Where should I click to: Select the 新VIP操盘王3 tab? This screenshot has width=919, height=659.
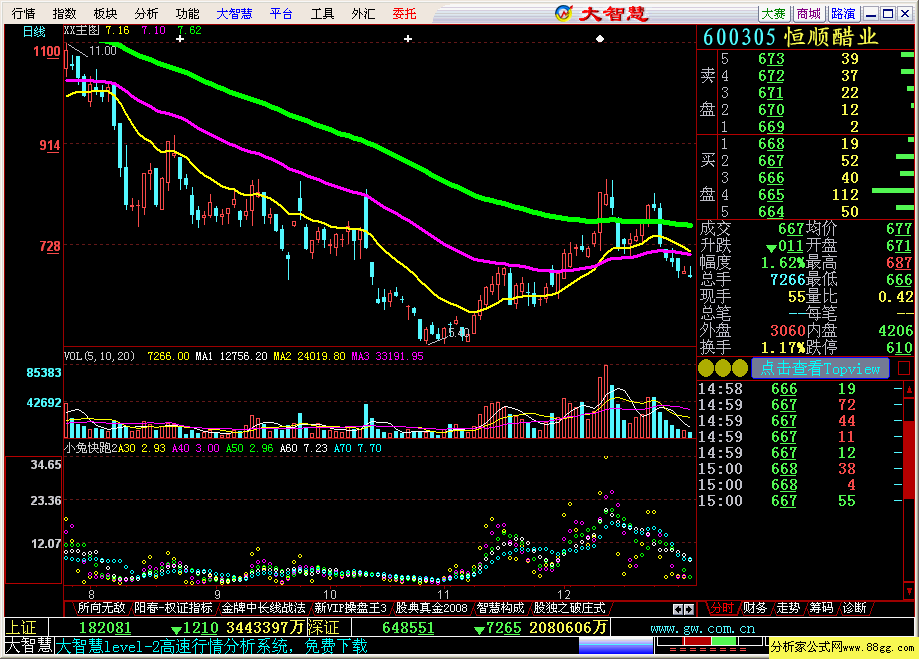pos(350,608)
